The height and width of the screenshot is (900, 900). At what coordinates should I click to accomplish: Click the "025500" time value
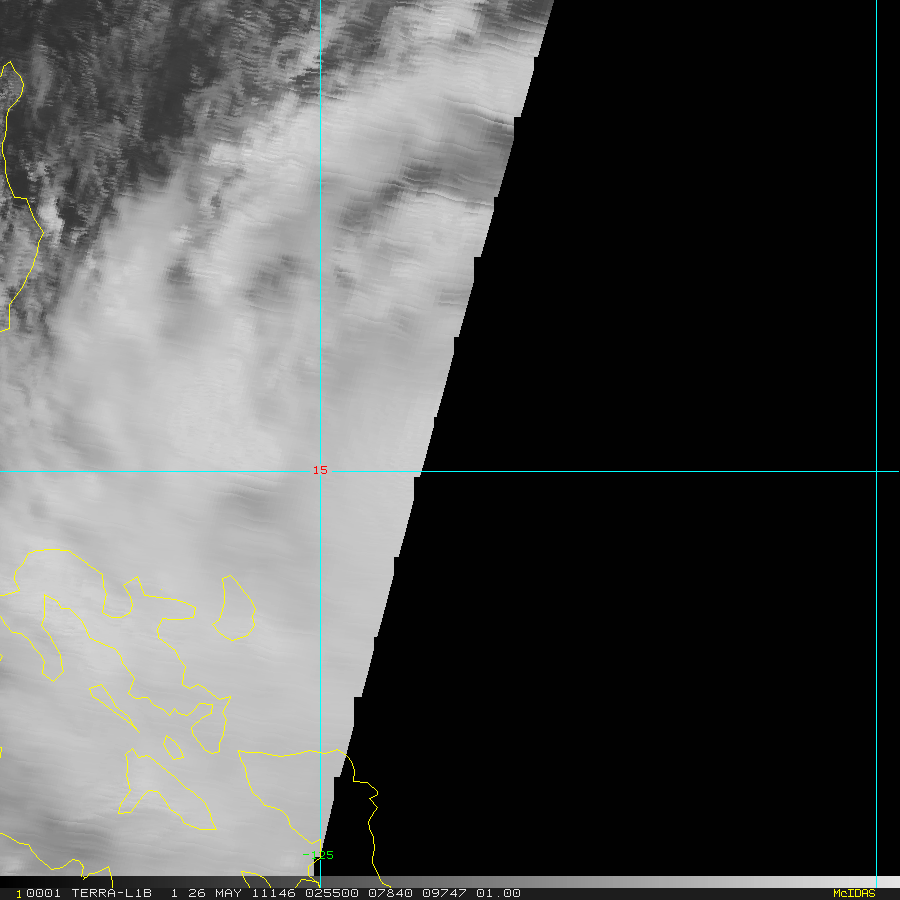tap(332, 893)
